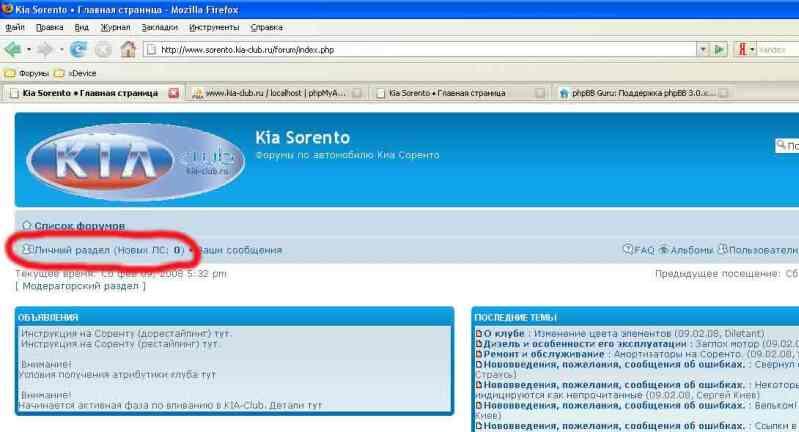799x432 pixels.
Task: Click the Yandex search input field
Action: click(778, 50)
